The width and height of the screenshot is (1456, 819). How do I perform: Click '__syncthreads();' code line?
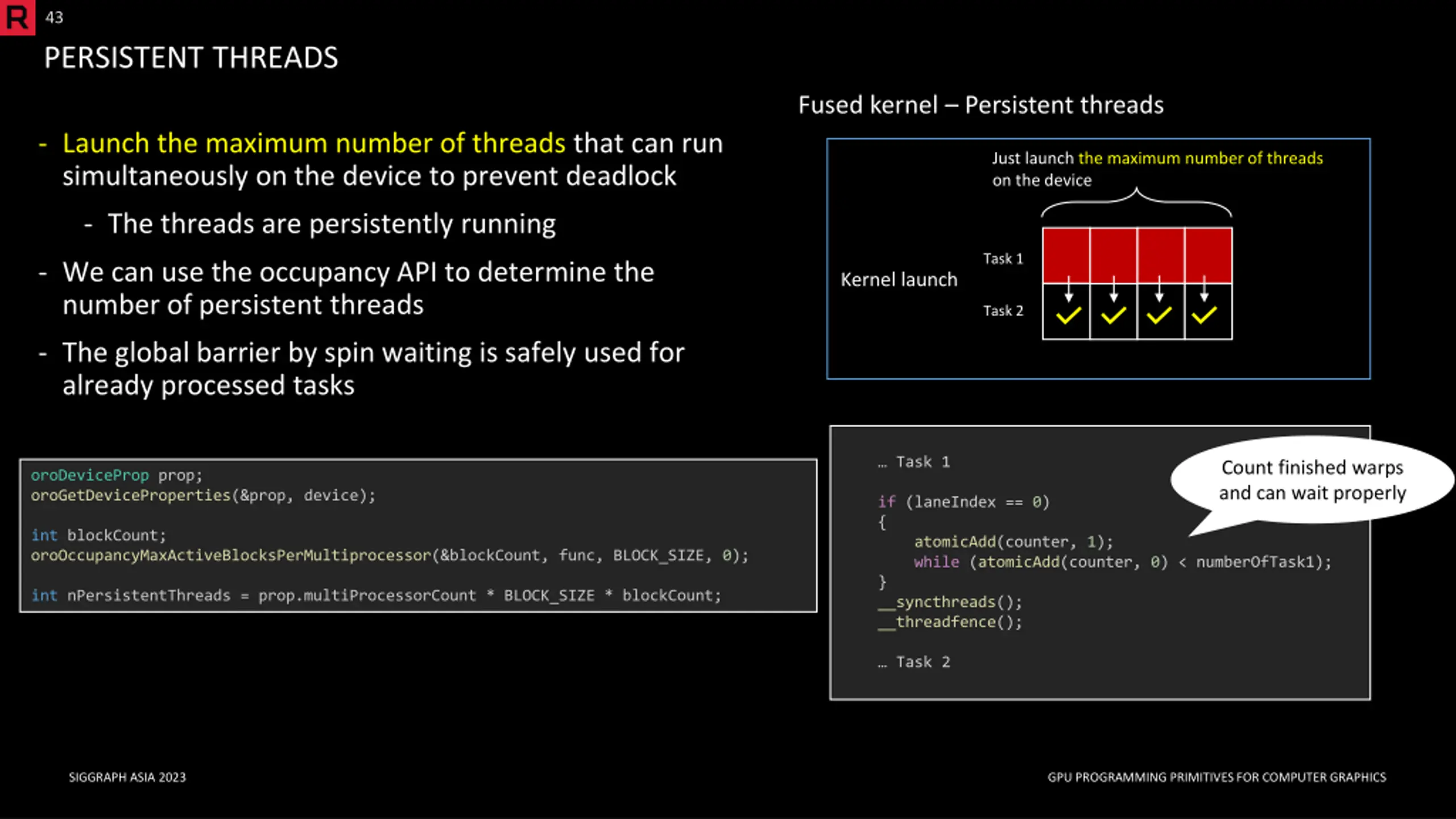coord(950,602)
